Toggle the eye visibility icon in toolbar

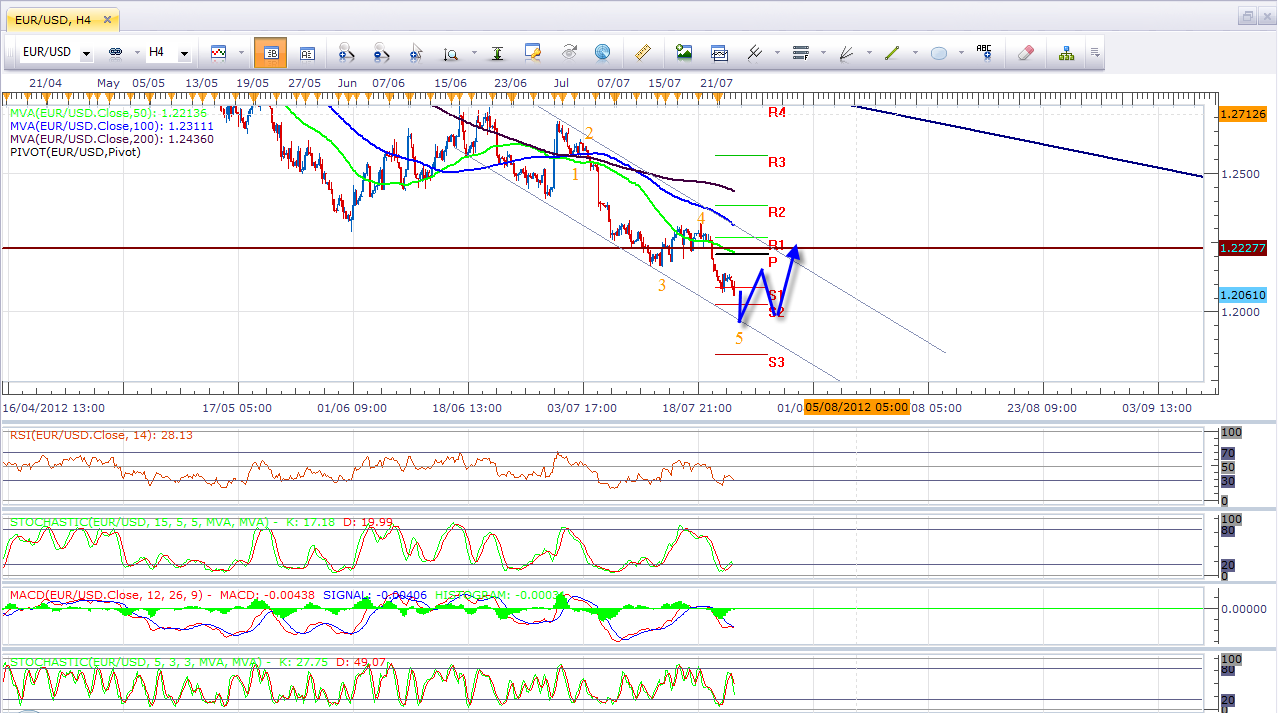[x=569, y=53]
